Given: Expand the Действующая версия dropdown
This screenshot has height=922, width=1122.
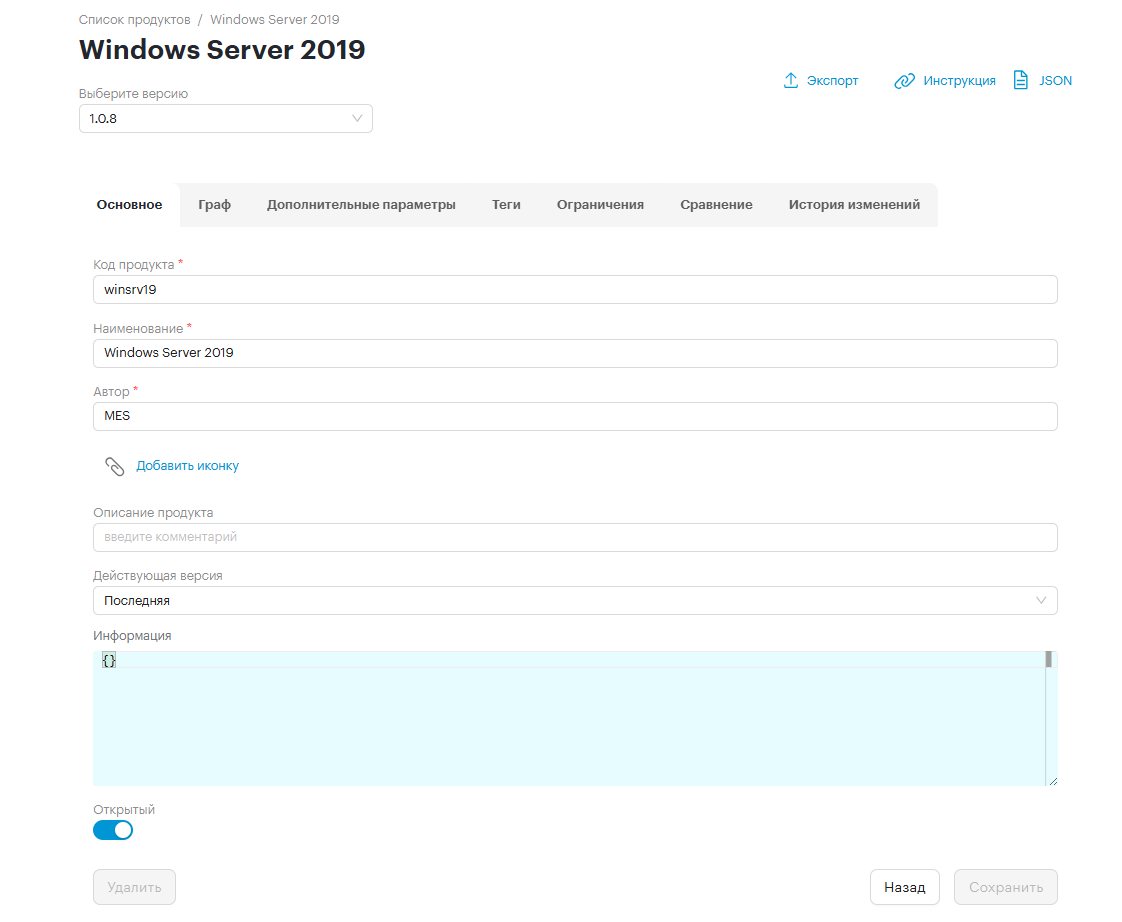Looking at the screenshot, I should [x=575, y=601].
